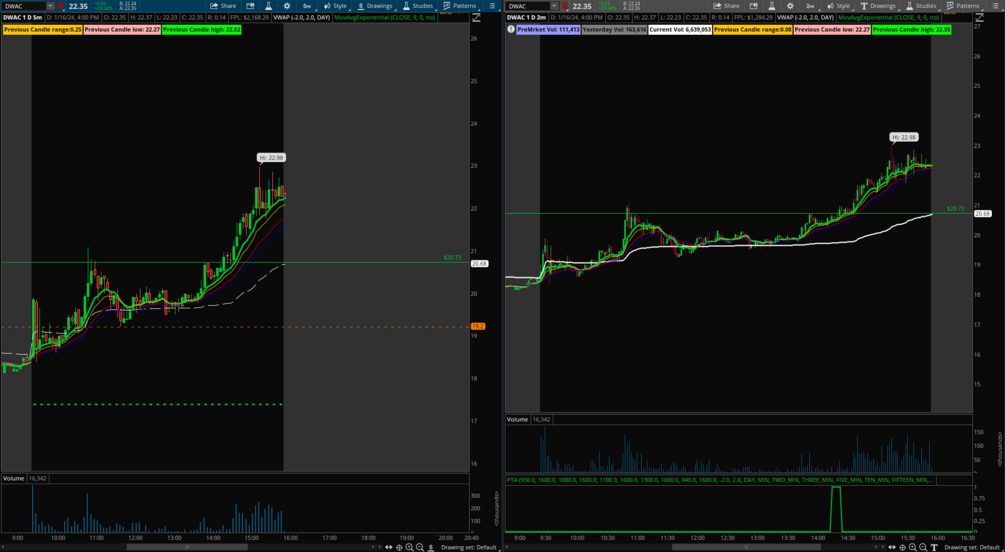Click the PreMrket Vol info exclamation icon
This screenshot has width=1005, height=552.
tap(510, 29)
